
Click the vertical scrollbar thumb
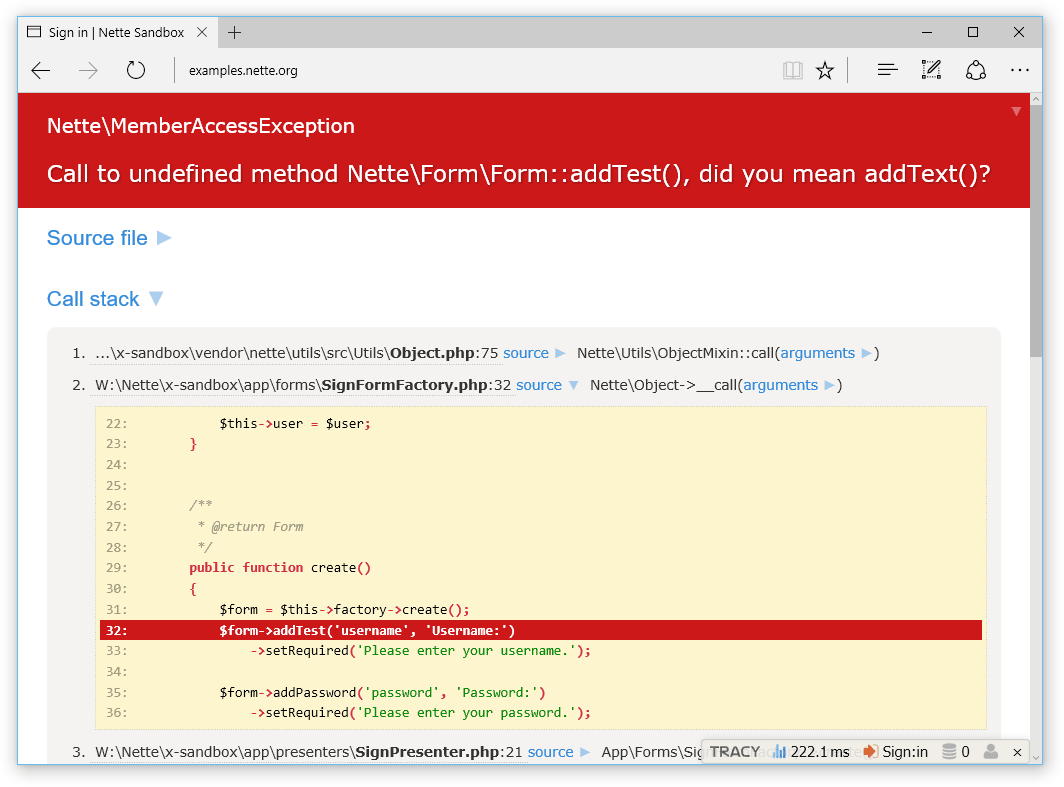tap(1036, 231)
